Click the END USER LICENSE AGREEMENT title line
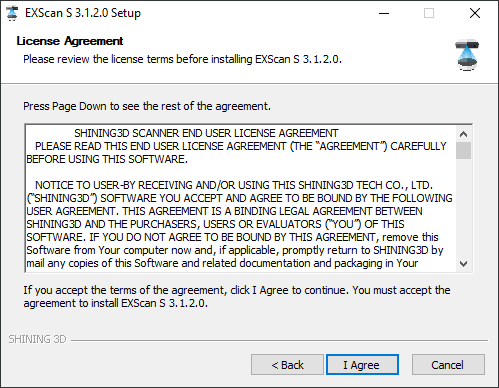Viewport: 499px width, 388px height. [206, 133]
